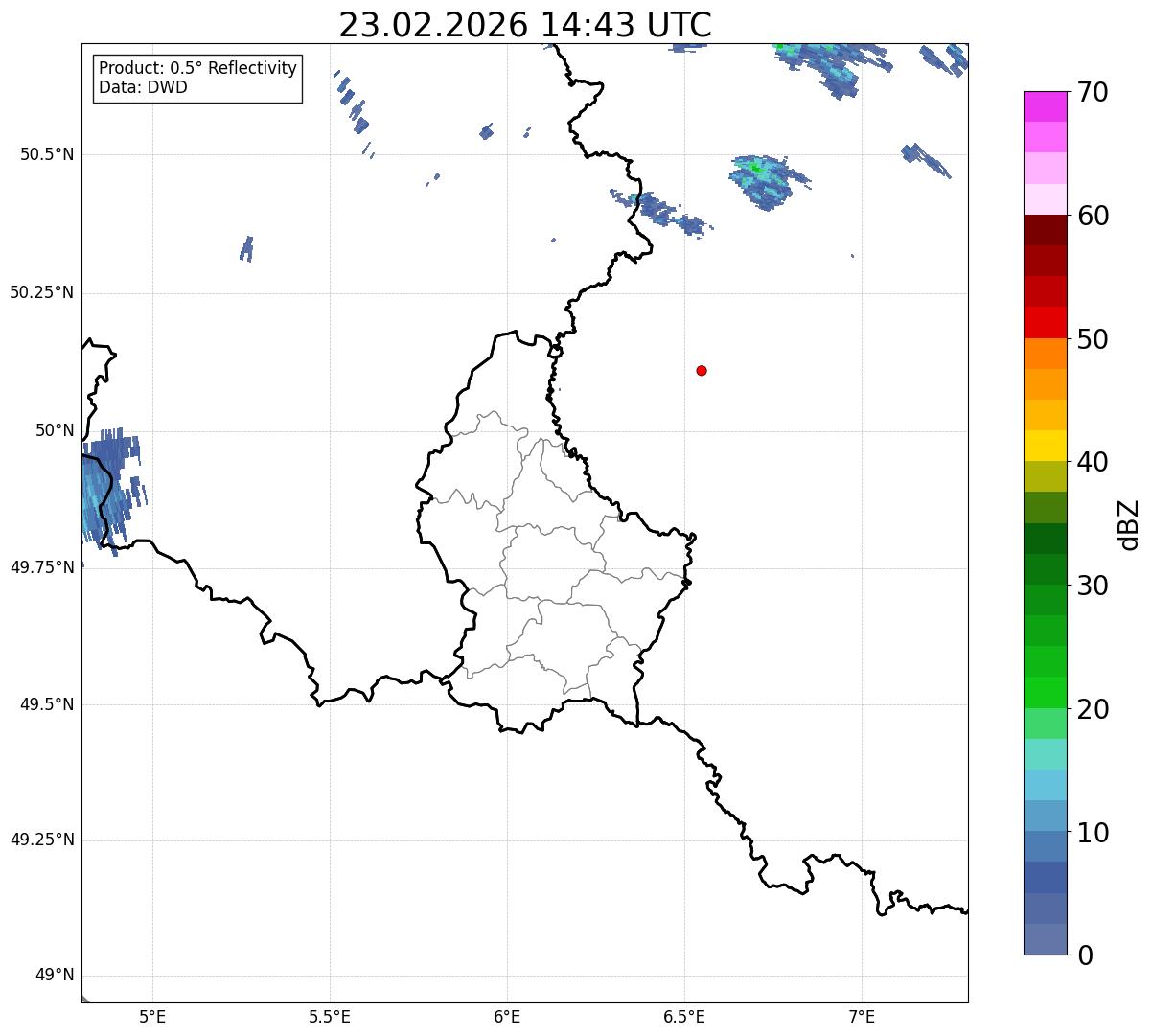Click the radar echo cell with green core near 50.5°N
The width and height of the screenshot is (1152, 1036).
(768, 180)
